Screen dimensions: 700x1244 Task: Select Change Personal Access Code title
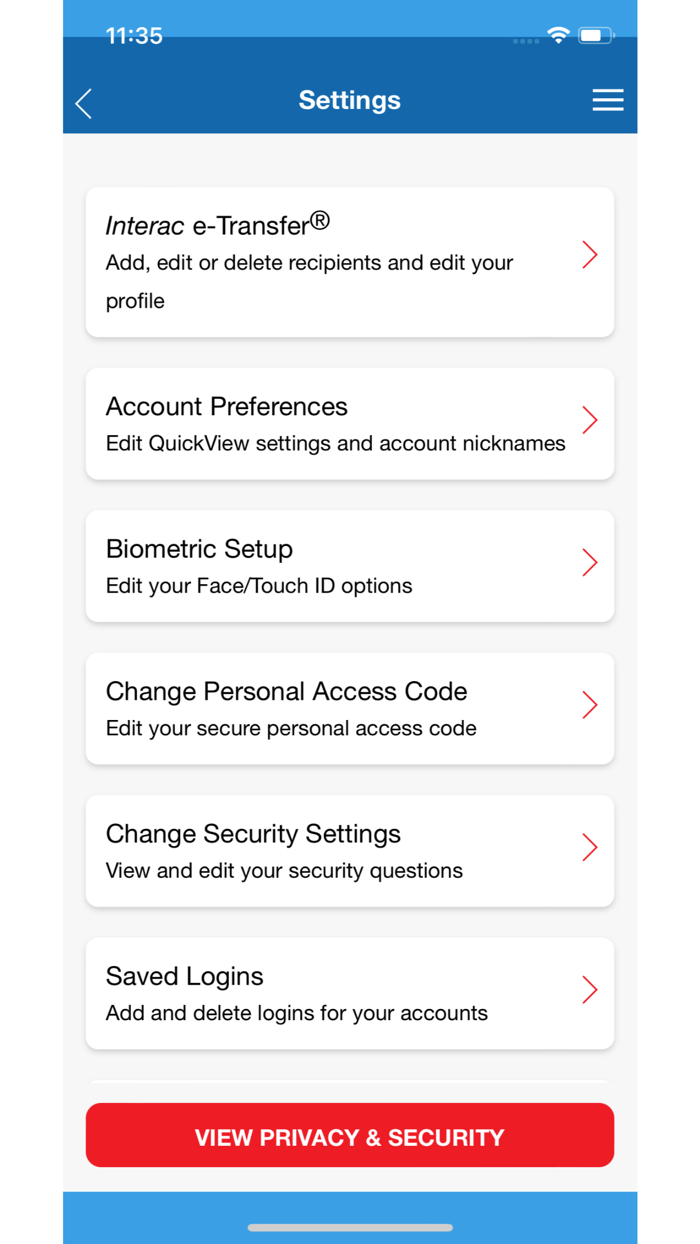[x=286, y=691]
